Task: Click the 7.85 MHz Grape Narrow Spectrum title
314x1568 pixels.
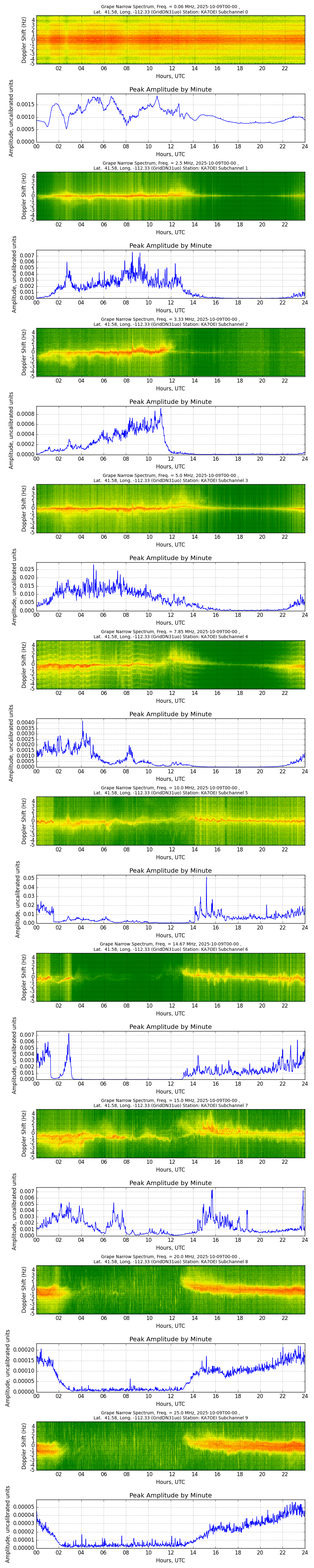Action: [x=171, y=634]
